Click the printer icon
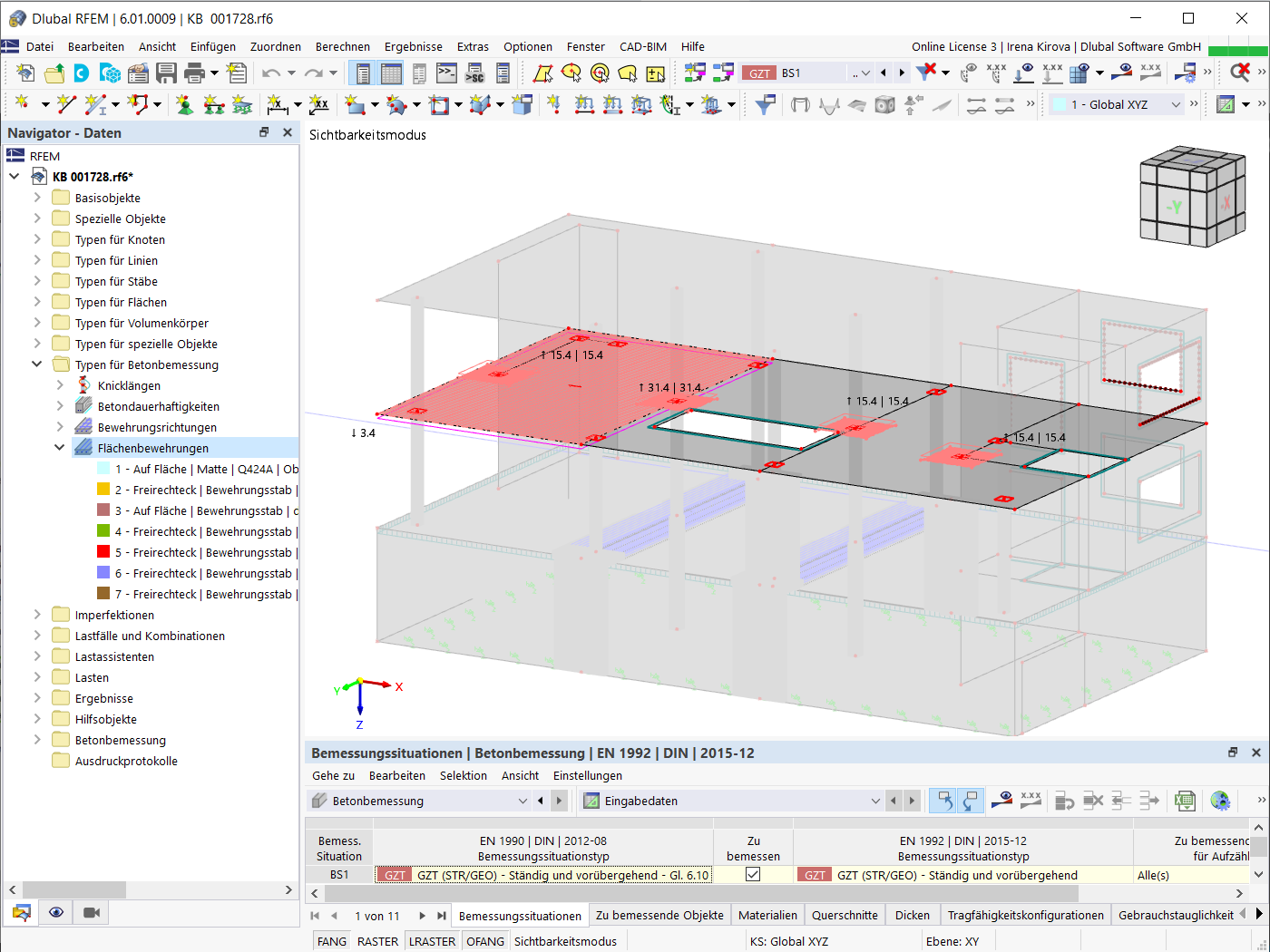Screen dimensions: 1270x952 point(194,73)
